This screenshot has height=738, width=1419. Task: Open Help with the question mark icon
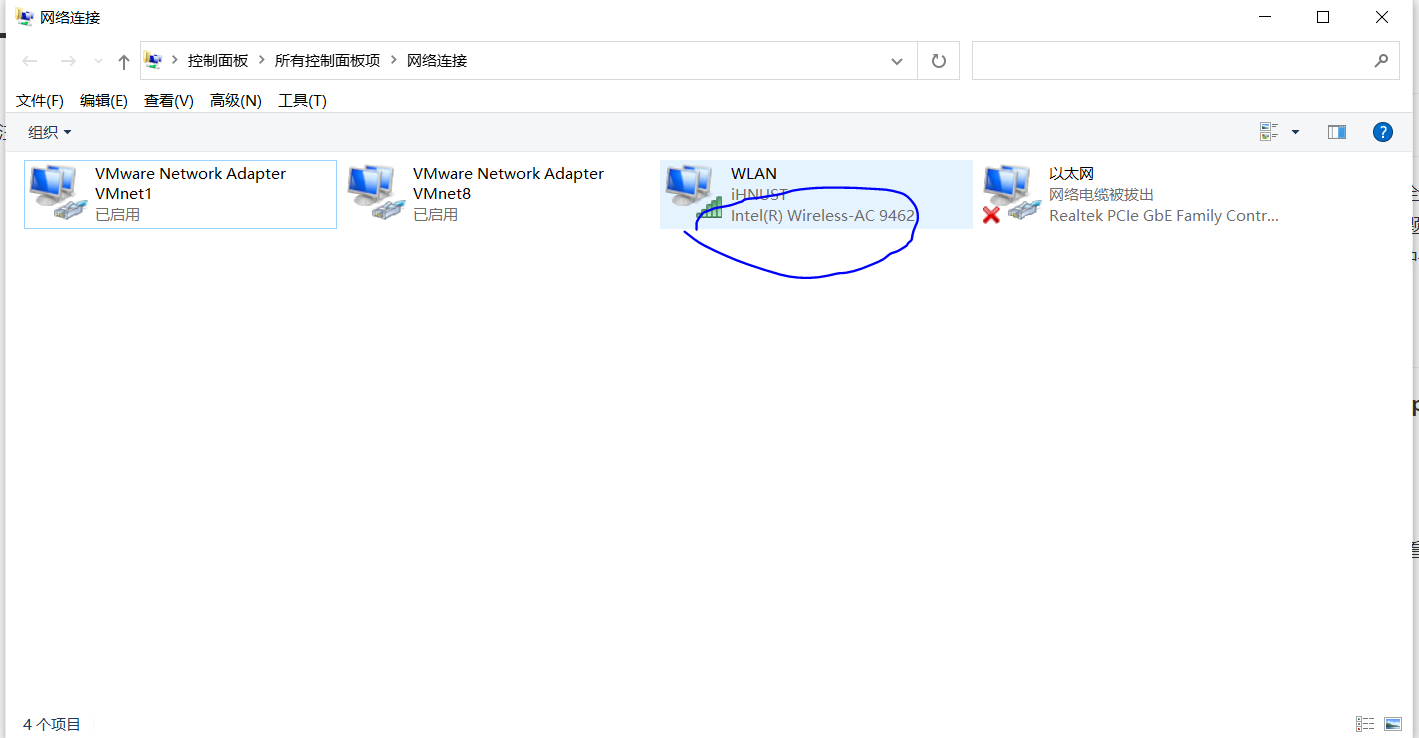[x=1383, y=132]
